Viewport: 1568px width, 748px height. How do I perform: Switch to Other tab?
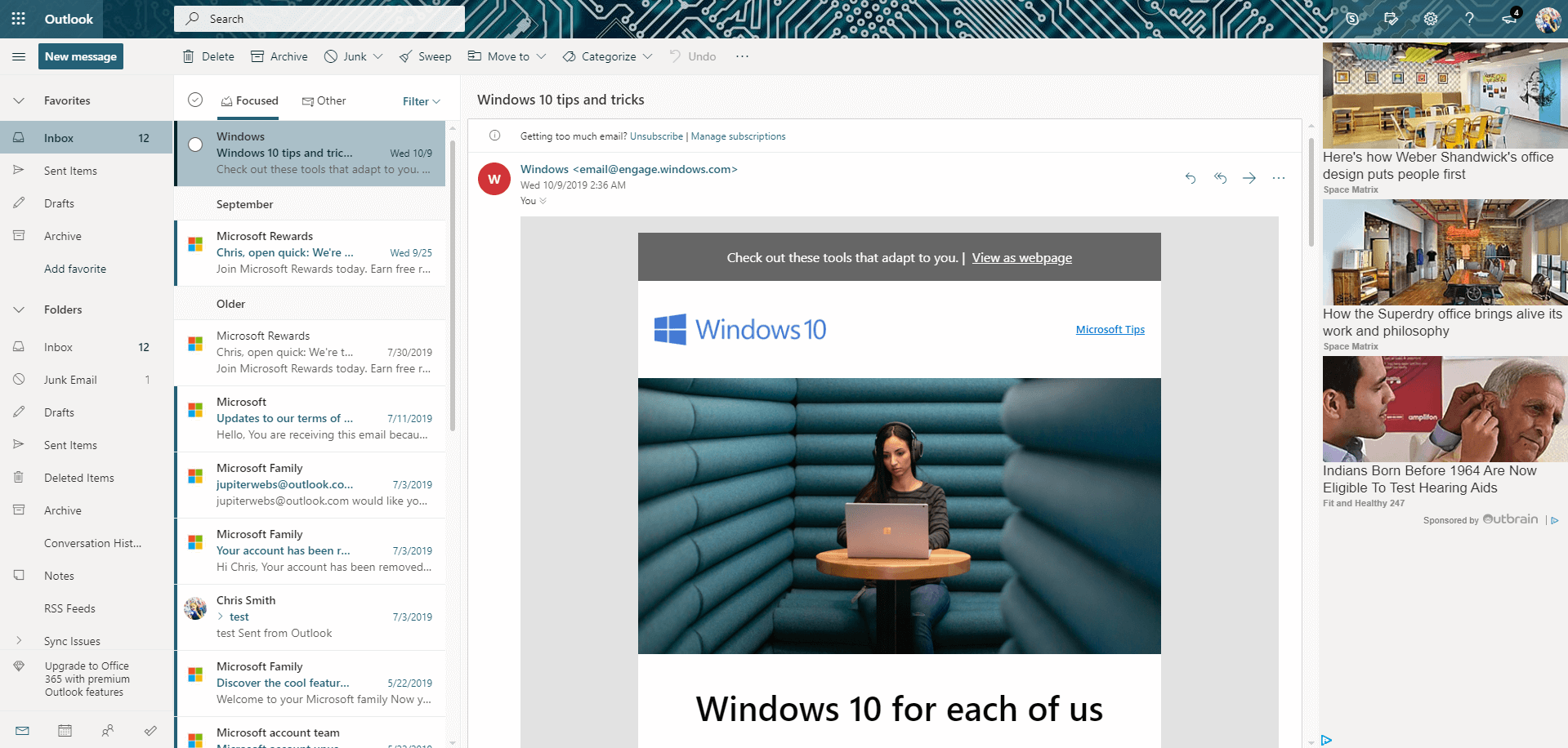coord(324,100)
